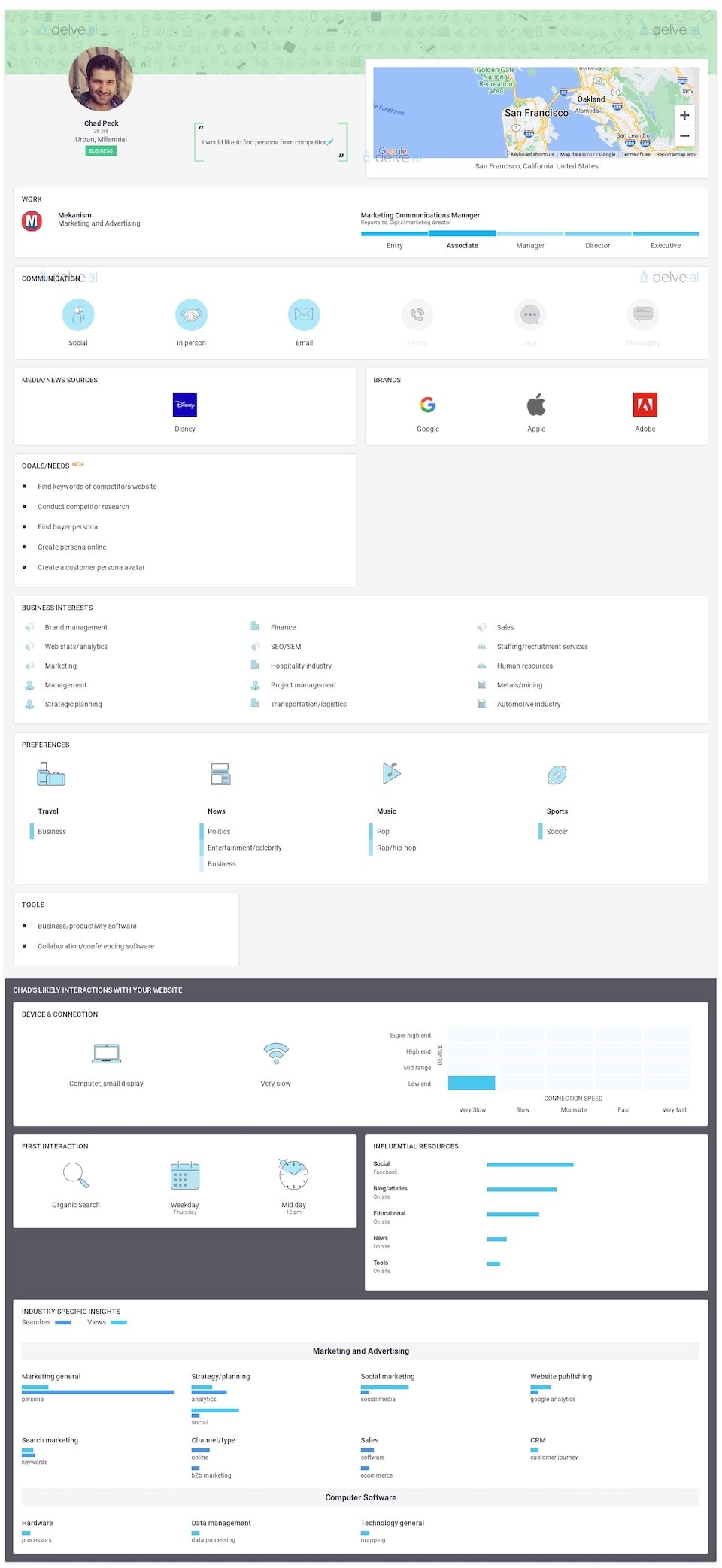
Task: Click the highlighted connection speed cell
Action: (472, 1083)
